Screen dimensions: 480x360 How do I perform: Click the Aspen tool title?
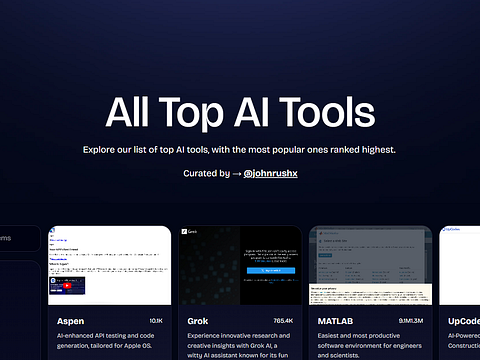click(x=70, y=321)
